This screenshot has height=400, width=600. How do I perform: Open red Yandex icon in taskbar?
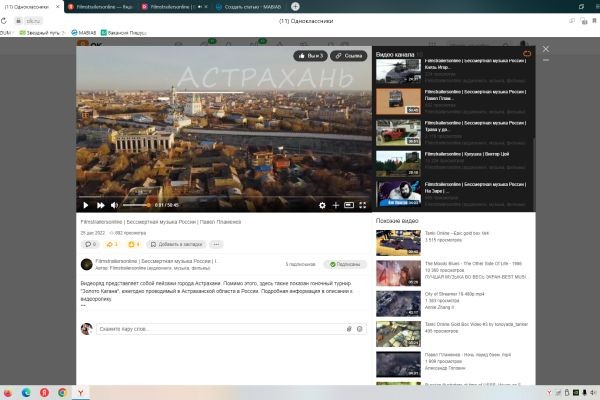[44, 393]
